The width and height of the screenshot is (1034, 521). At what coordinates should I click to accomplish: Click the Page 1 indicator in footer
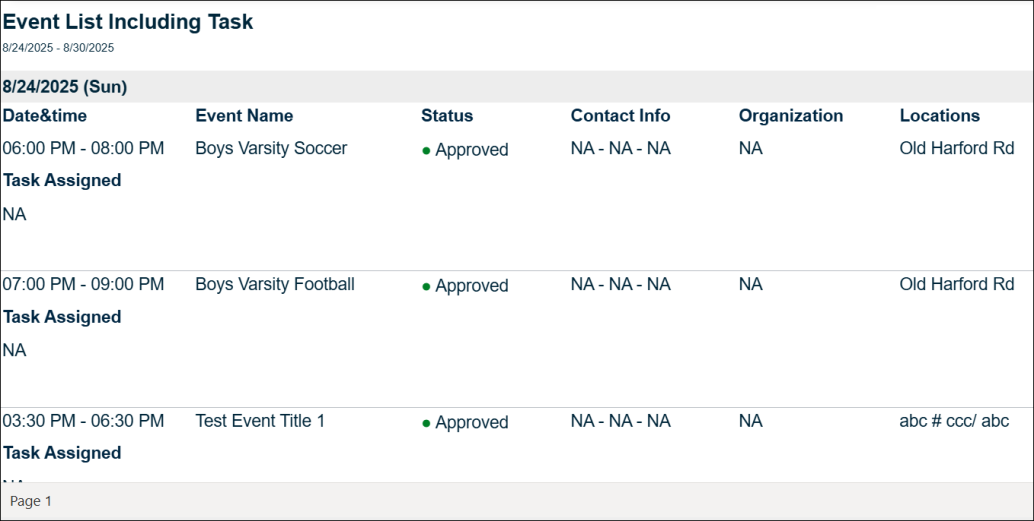pyautogui.click(x=31, y=501)
